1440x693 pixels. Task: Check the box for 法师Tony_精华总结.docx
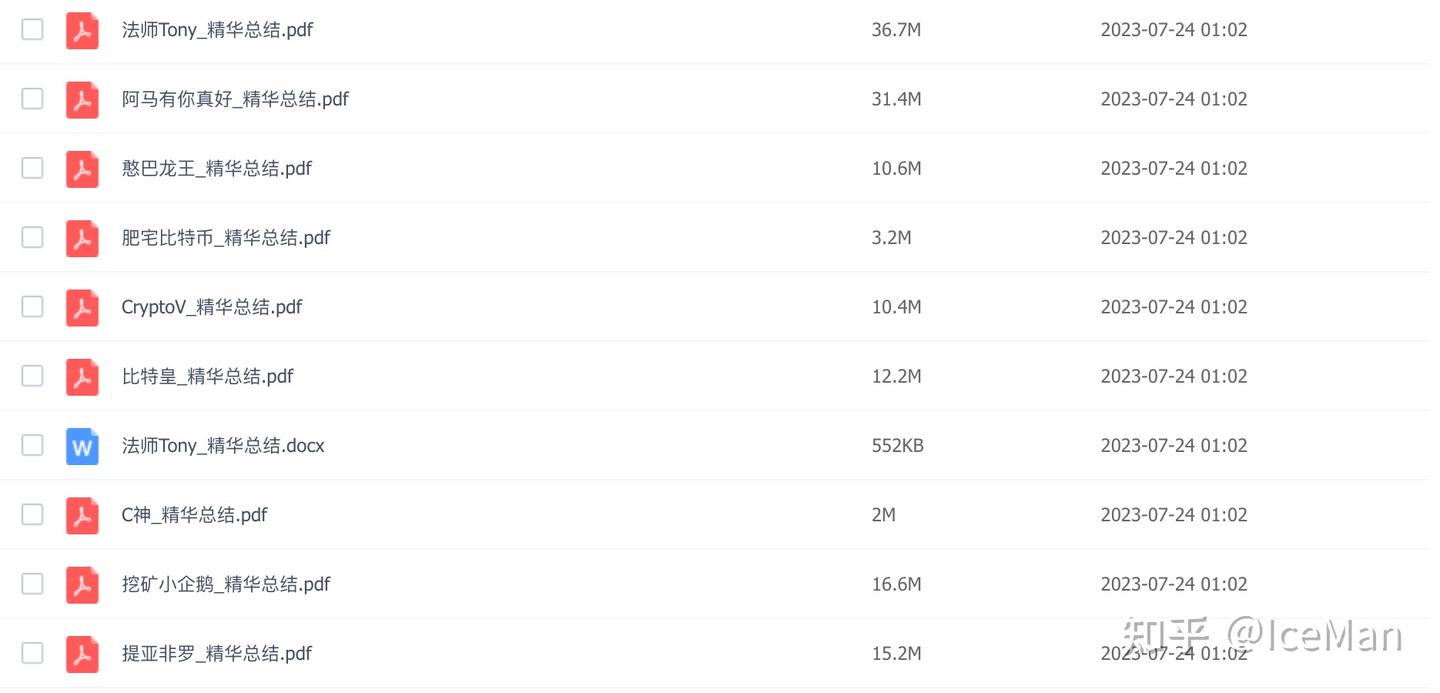(x=33, y=445)
